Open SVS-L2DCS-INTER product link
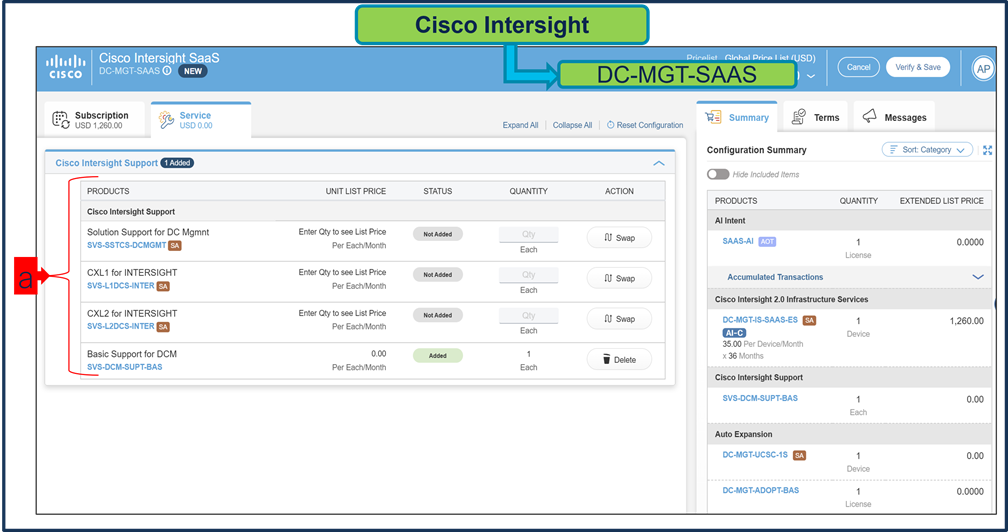 tap(121, 326)
